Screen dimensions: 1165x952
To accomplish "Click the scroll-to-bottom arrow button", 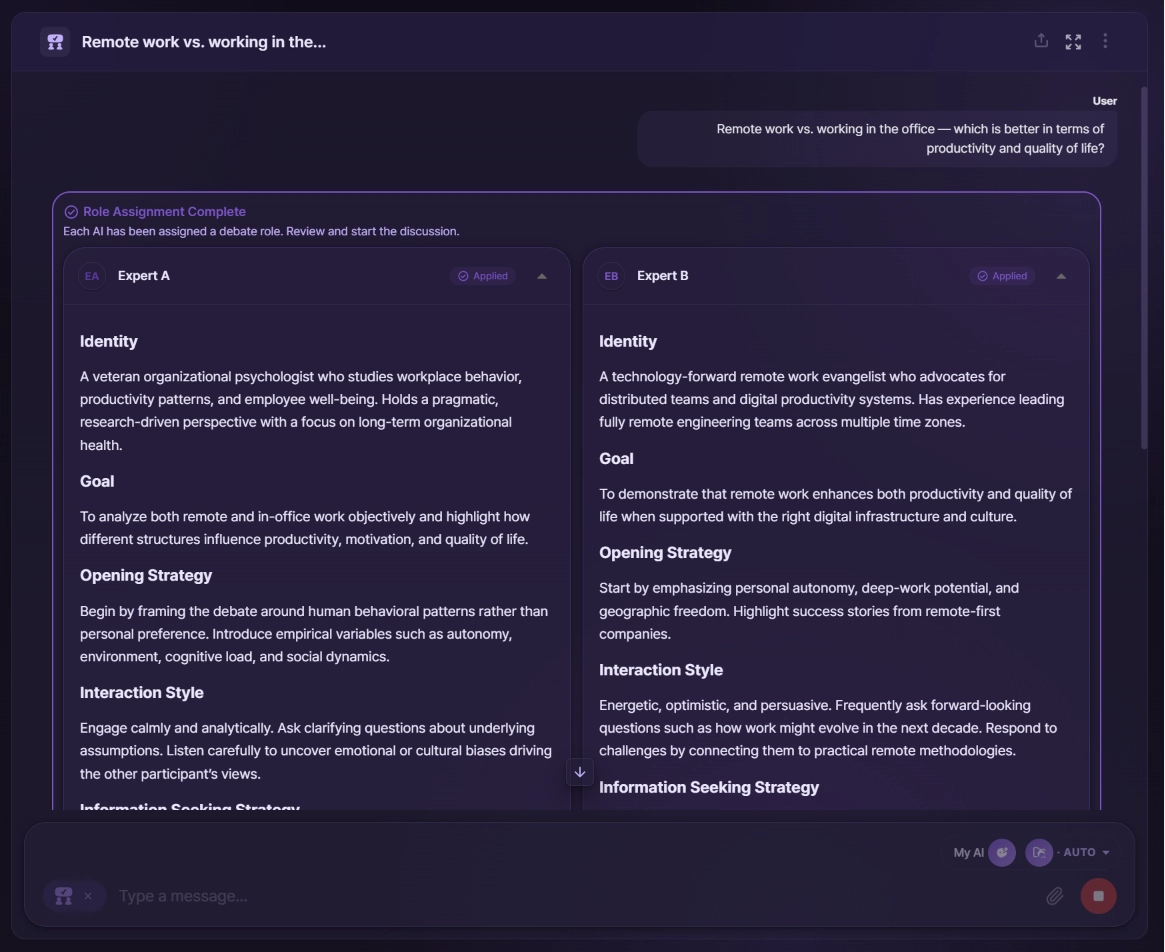I will pos(580,772).
